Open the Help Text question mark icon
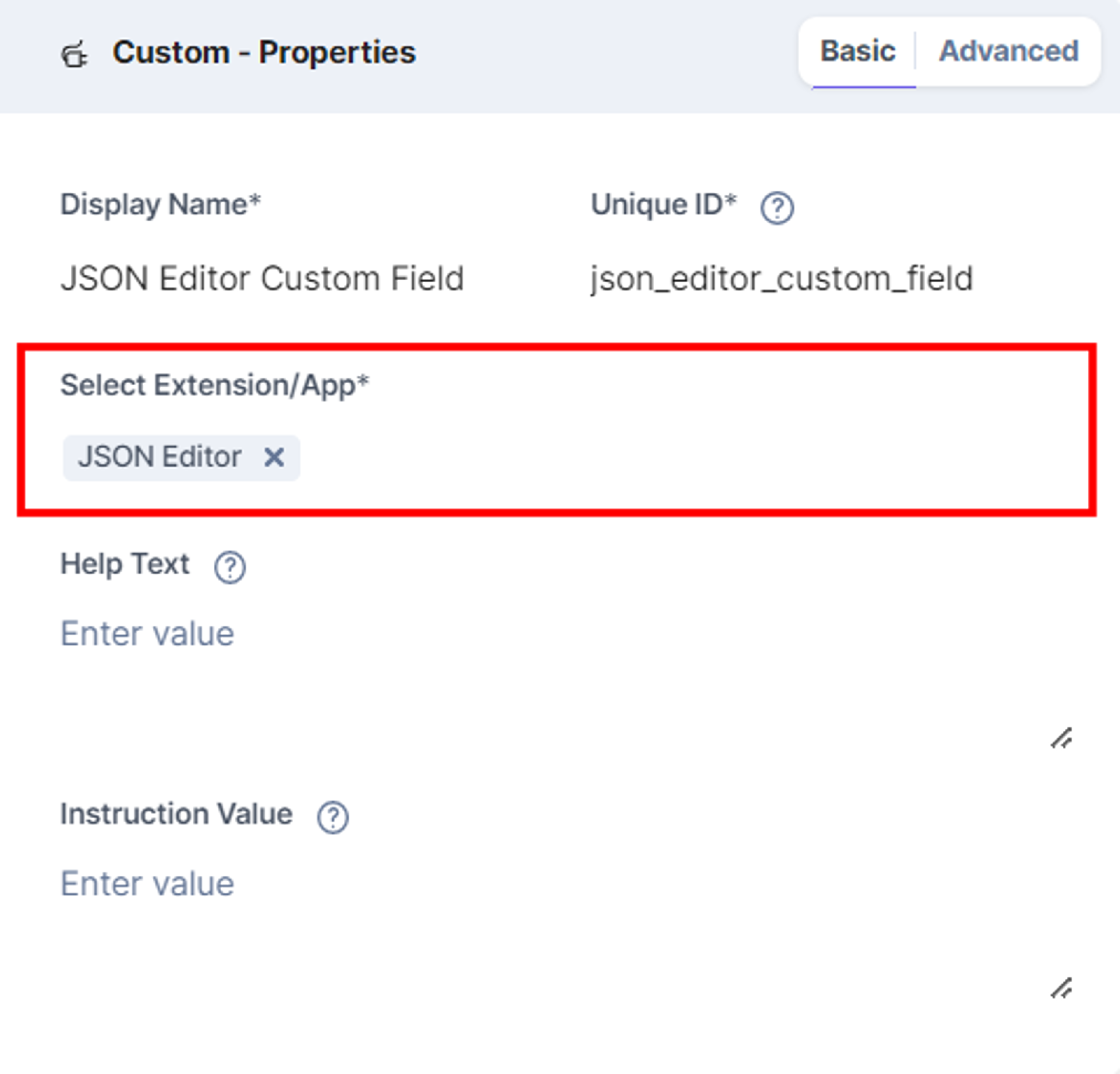 [x=230, y=567]
